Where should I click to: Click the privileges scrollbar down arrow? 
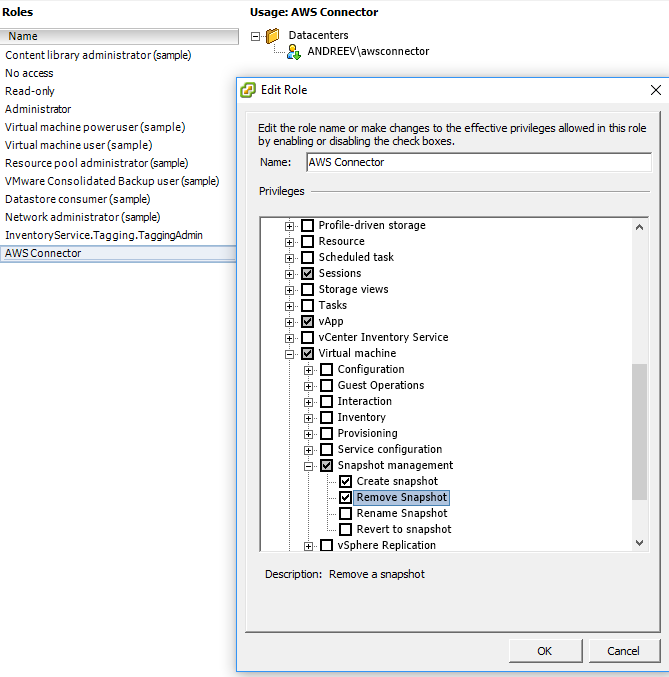pos(640,543)
